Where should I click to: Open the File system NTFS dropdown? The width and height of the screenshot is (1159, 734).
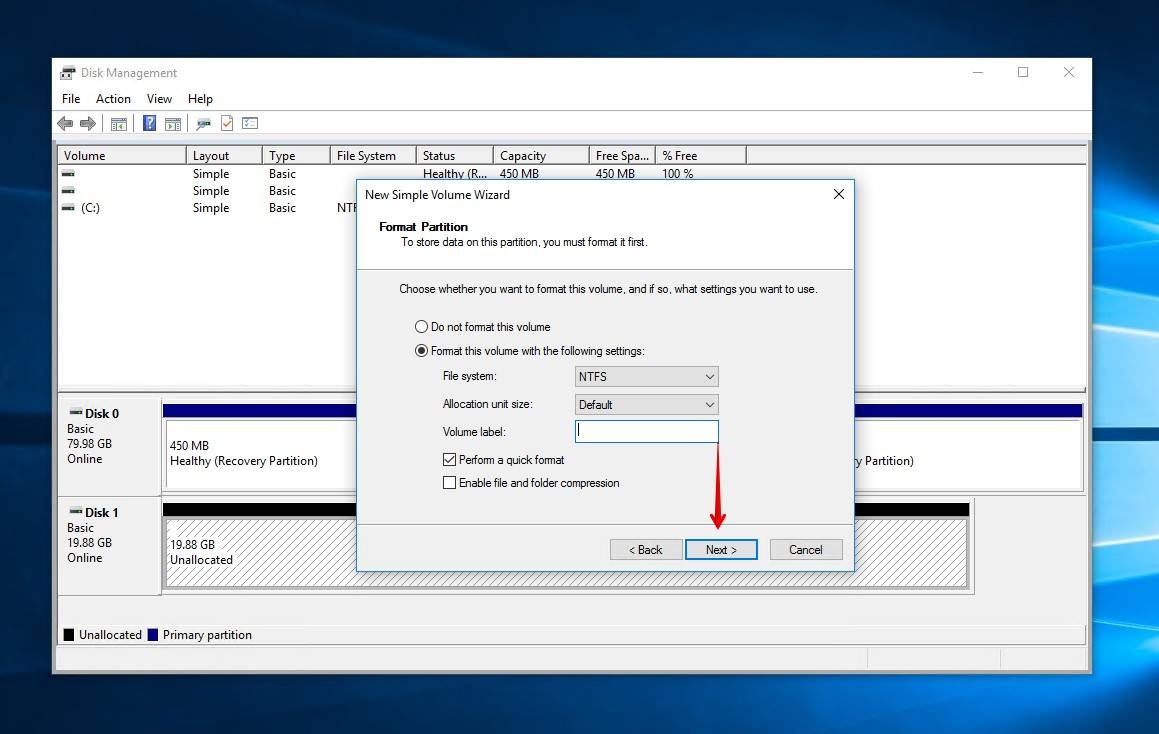coord(647,377)
